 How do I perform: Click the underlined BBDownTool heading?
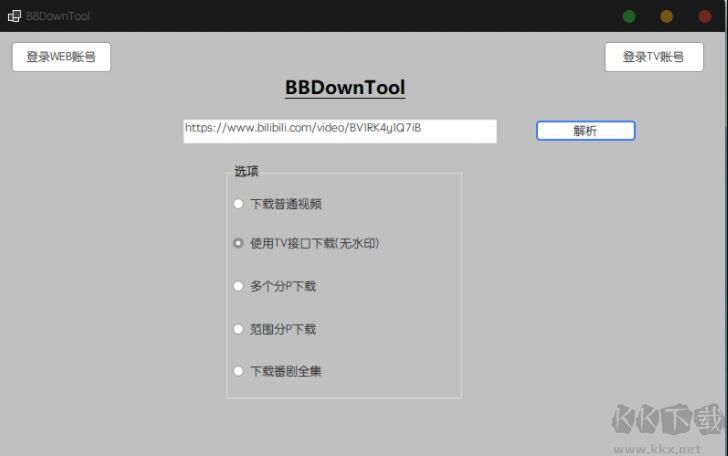[x=345, y=87]
